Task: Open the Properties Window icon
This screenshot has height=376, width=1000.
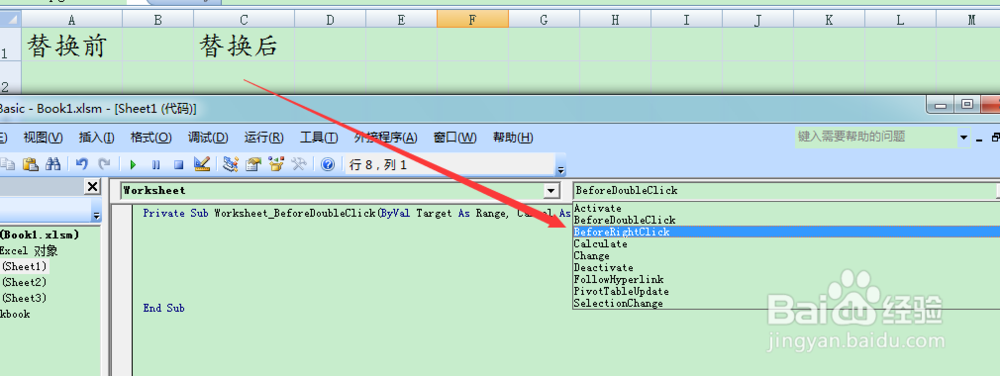Action: pos(253,164)
